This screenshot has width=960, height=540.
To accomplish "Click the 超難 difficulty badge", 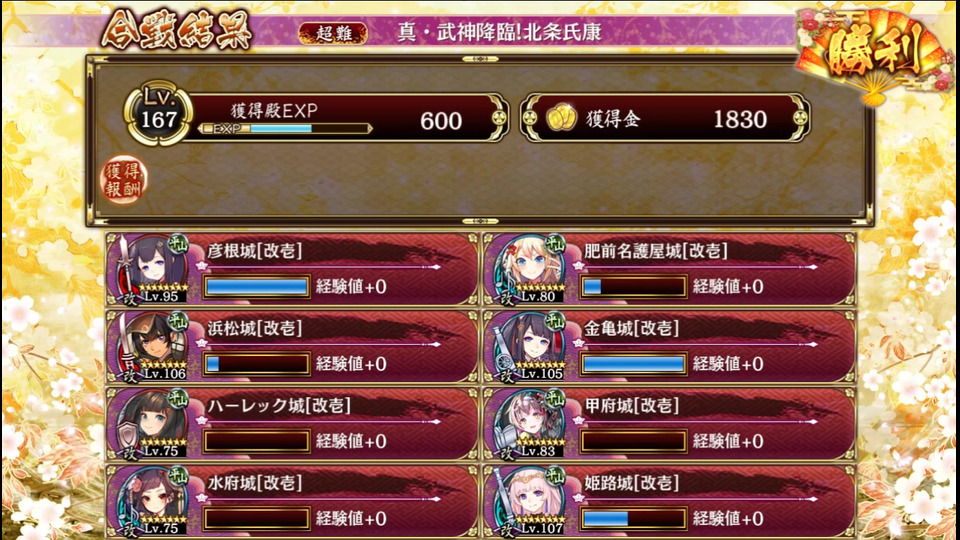I will pyautogui.click(x=334, y=32).
